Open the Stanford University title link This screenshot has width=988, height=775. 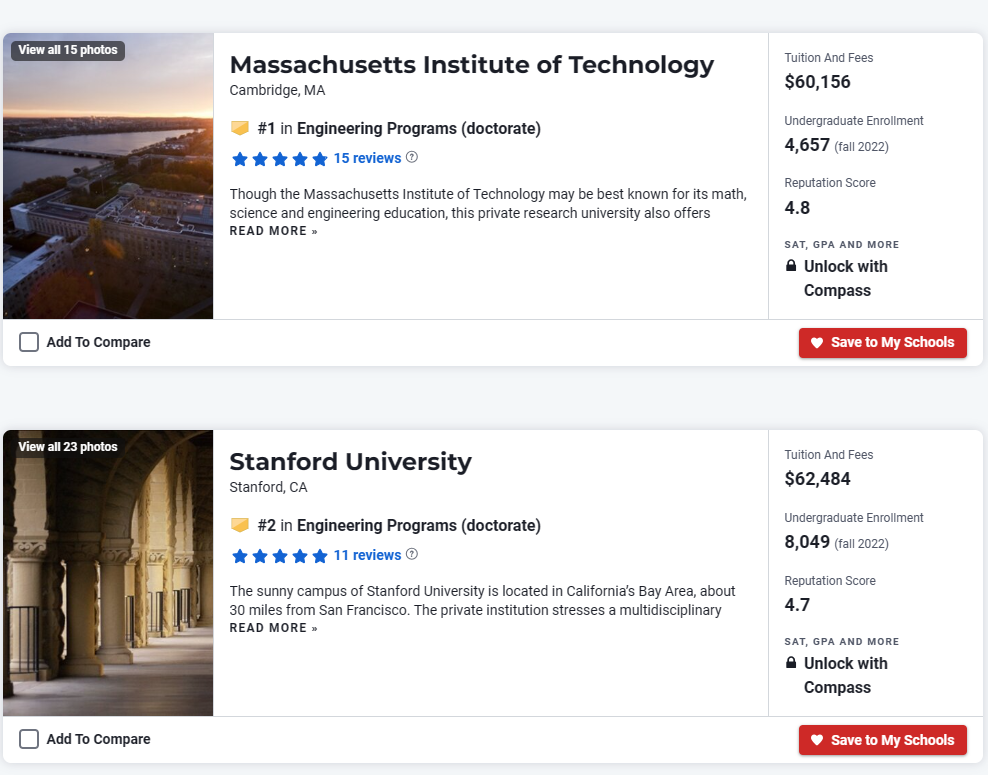[350, 462]
